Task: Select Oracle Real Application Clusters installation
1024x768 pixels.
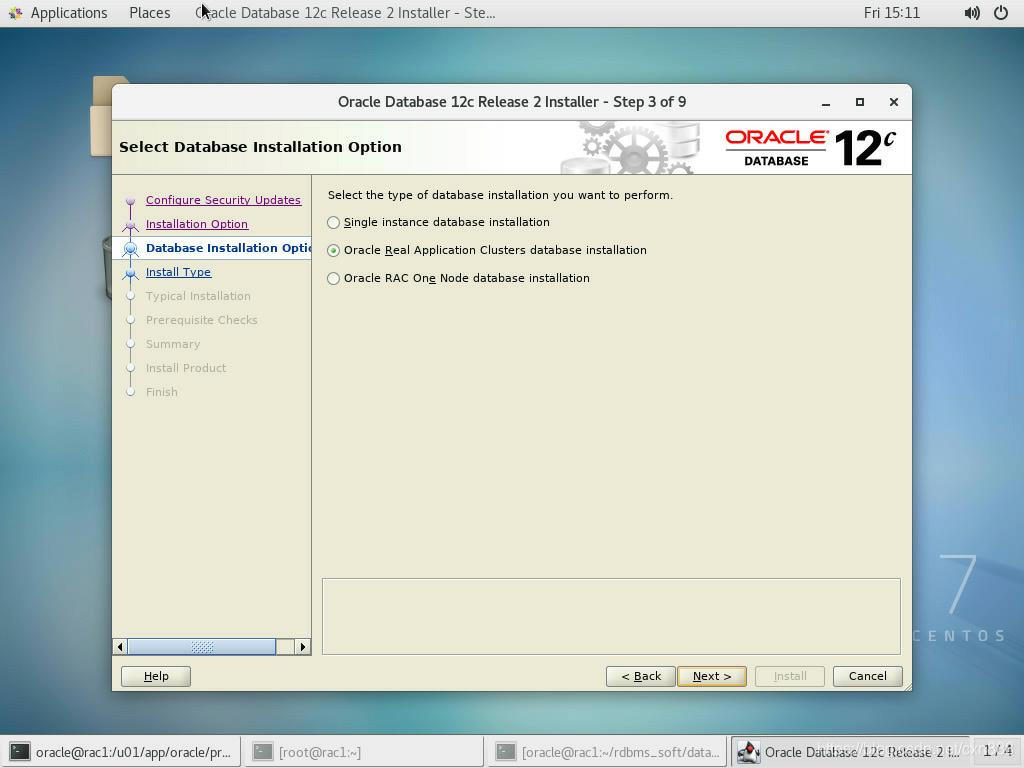Action: point(334,250)
